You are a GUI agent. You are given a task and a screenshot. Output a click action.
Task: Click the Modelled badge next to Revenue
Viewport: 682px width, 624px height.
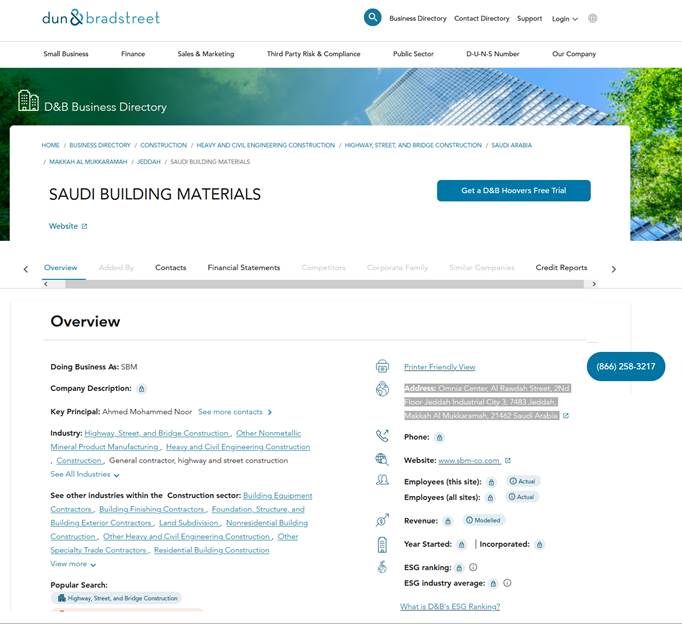click(x=483, y=520)
